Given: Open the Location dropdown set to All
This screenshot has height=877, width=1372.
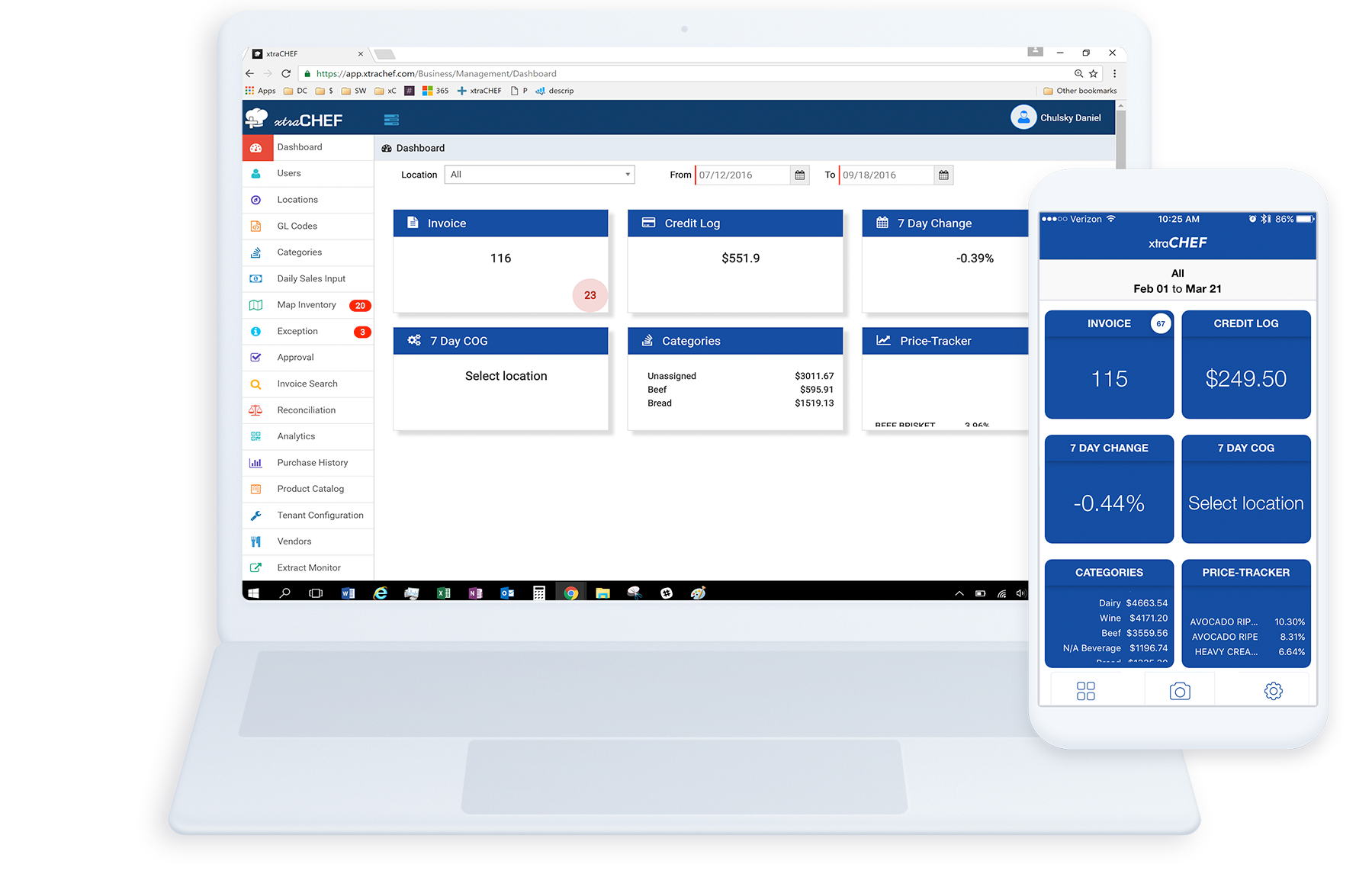Looking at the screenshot, I should click(x=539, y=175).
